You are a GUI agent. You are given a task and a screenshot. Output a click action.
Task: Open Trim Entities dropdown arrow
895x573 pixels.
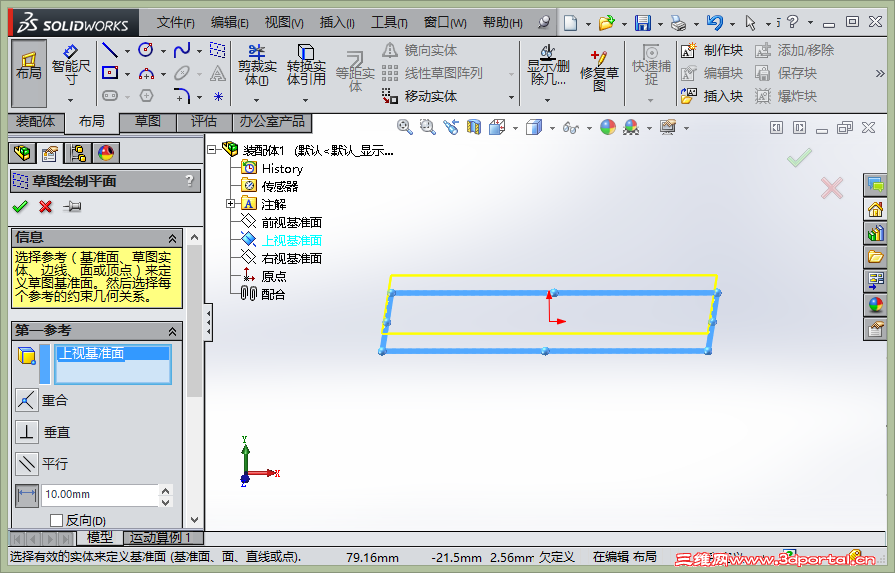(257, 100)
